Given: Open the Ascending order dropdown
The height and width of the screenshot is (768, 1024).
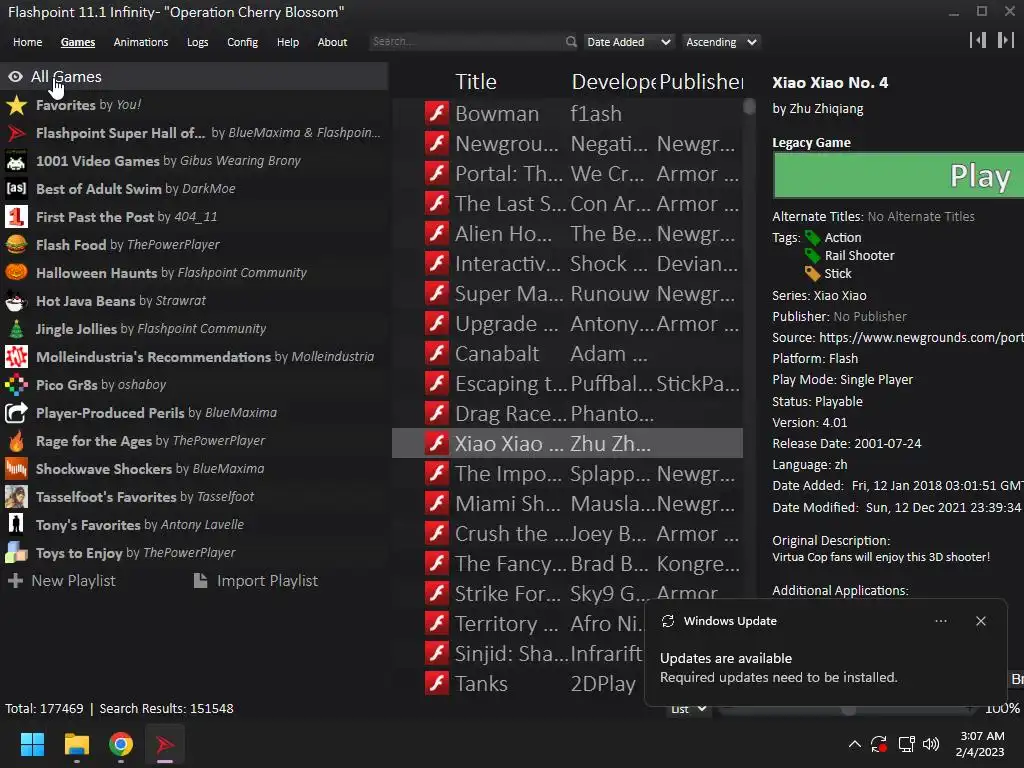Looking at the screenshot, I should click(721, 42).
